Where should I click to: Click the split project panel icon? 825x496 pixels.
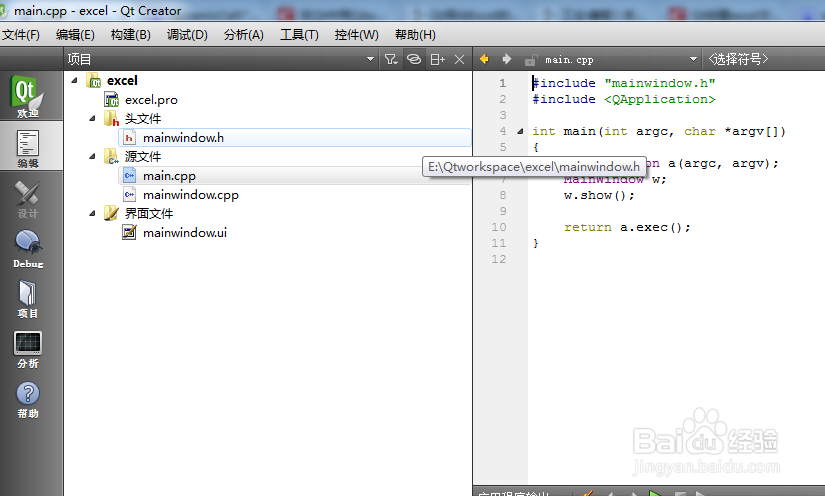[x=437, y=59]
